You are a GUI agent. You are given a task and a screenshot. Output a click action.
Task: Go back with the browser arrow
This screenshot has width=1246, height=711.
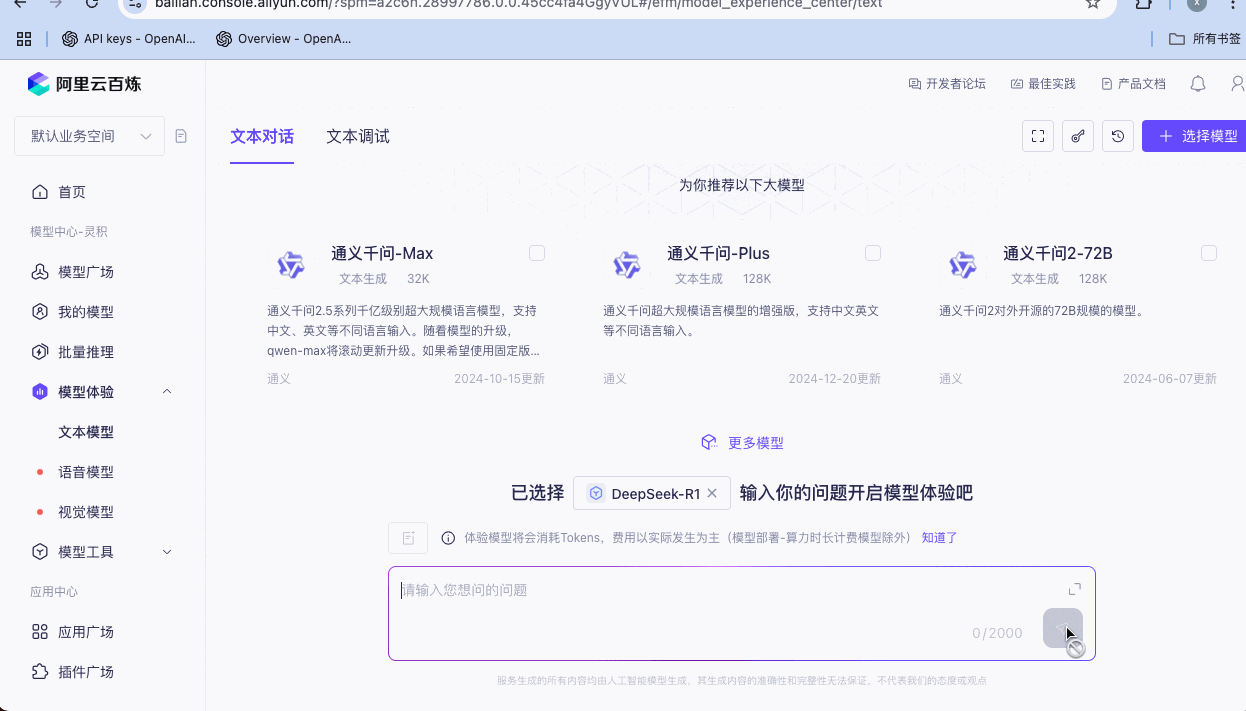(x=20, y=4)
